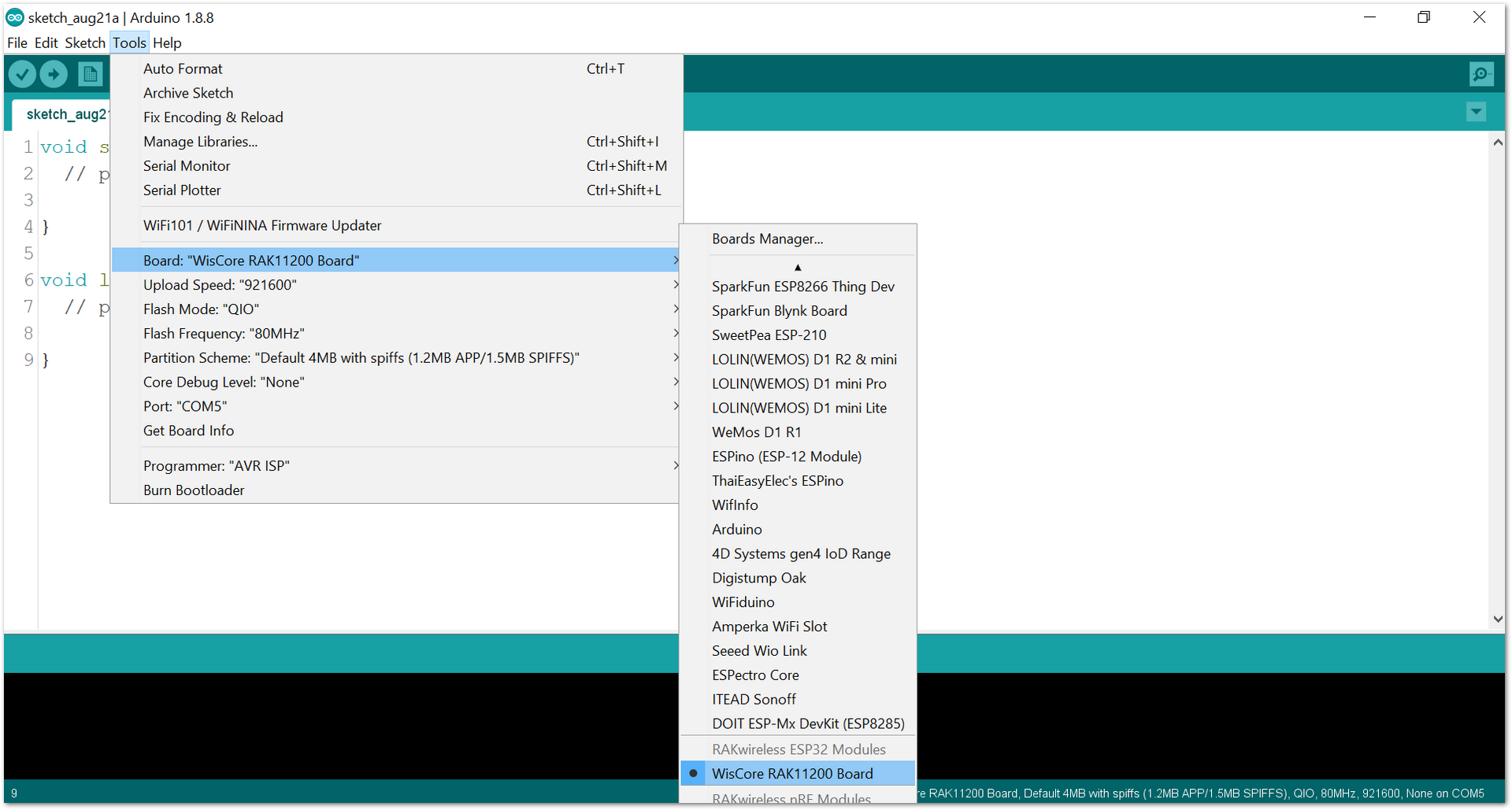Image resolution: width=1512 pixels, height=810 pixels.
Task: Select Amperka WiFi Slot
Action: [x=798, y=627]
